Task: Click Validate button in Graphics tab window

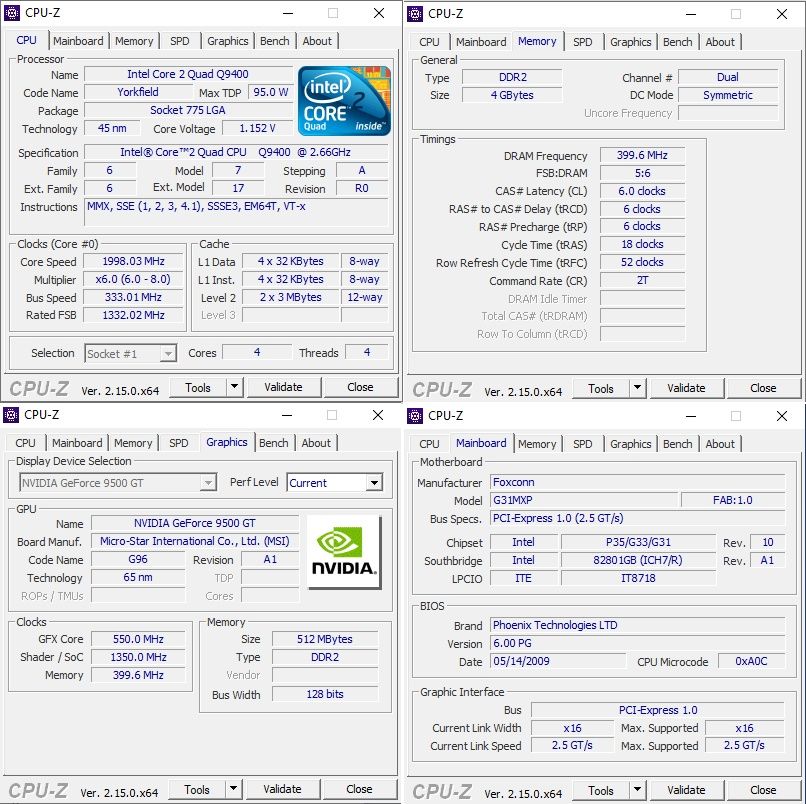Action: [x=282, y=789]
